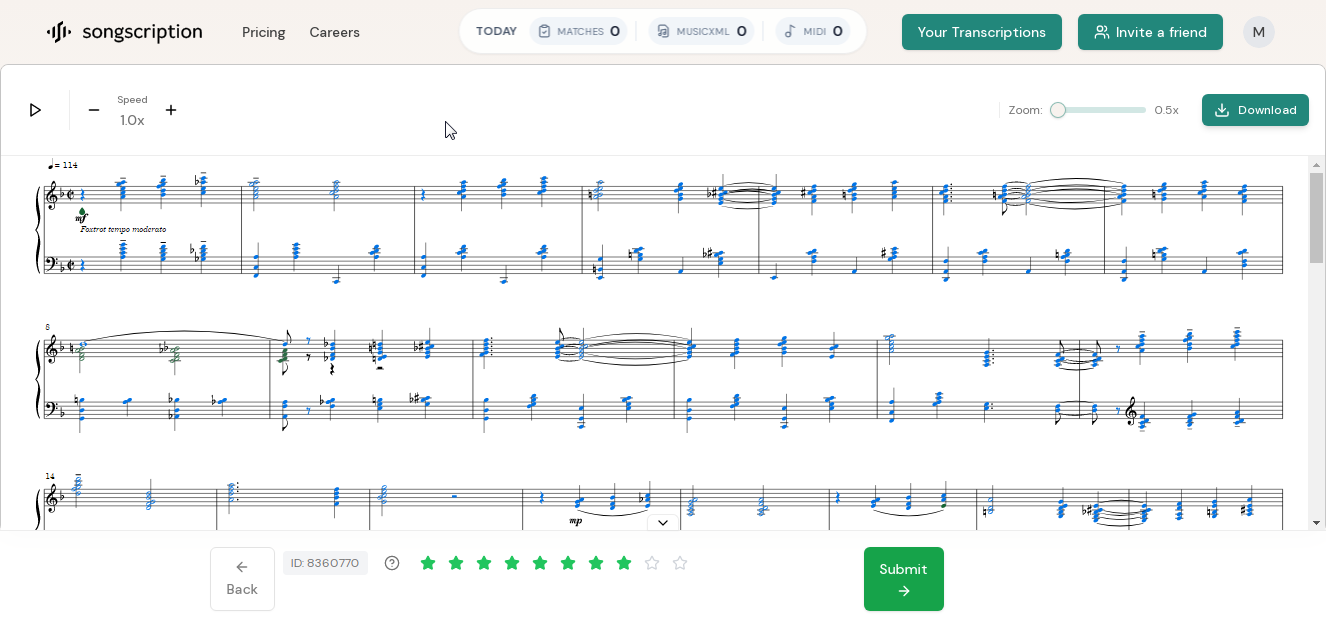This screenshot has height=627, width=1326.
Task: Open the M user avatar menu
Action: pyautogui.click(x=1258, y=32)
